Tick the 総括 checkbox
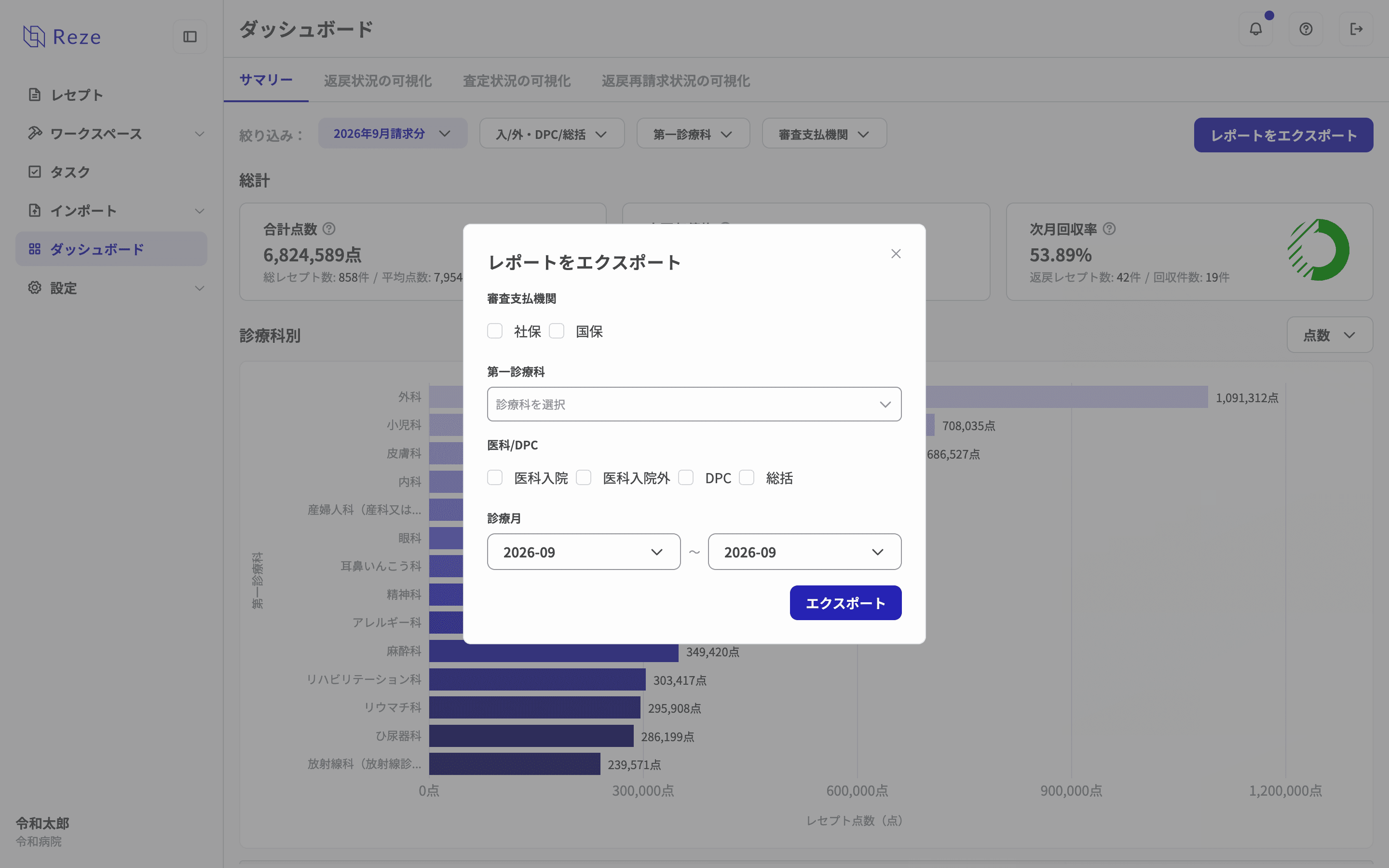Viewport: 1389px width, 868px height. (747, 477)
